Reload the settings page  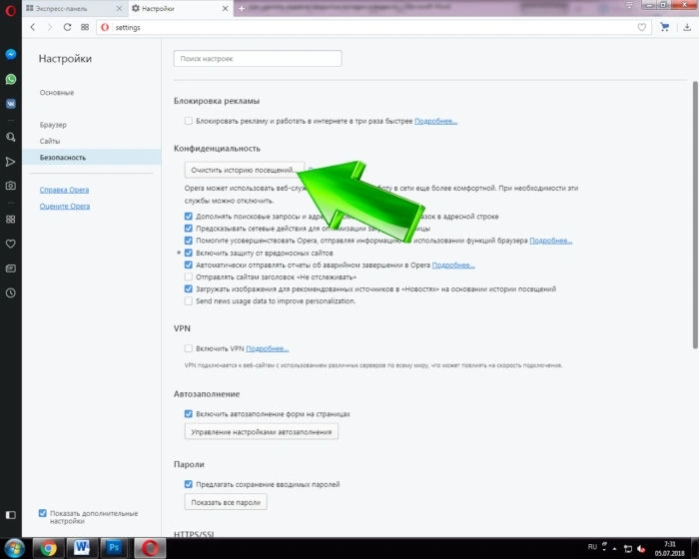[67, 27]
